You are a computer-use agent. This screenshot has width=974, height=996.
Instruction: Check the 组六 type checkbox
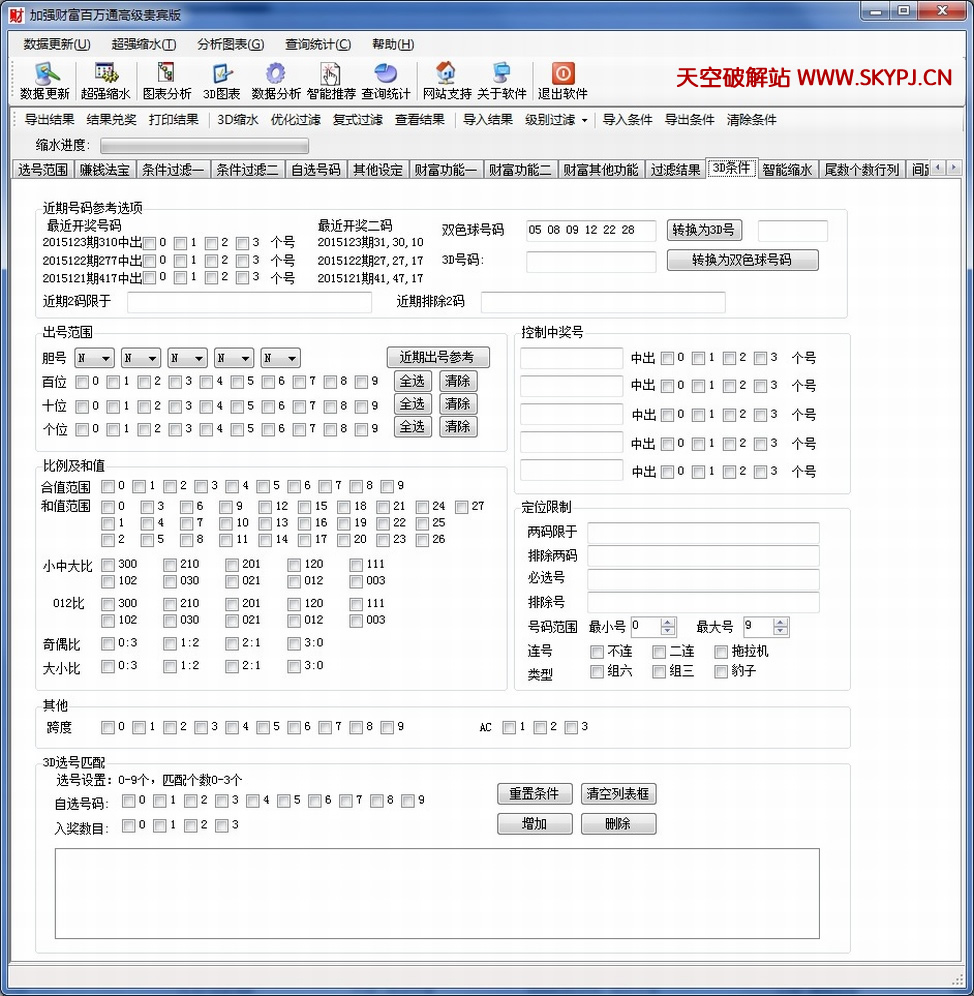point(597,672)
